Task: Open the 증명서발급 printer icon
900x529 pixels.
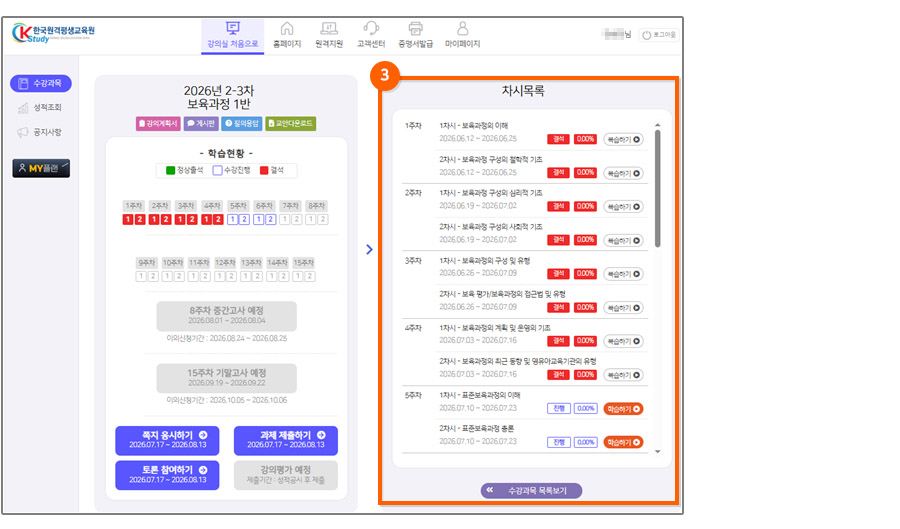Action: pyautogui.click(x=416, y=28)
